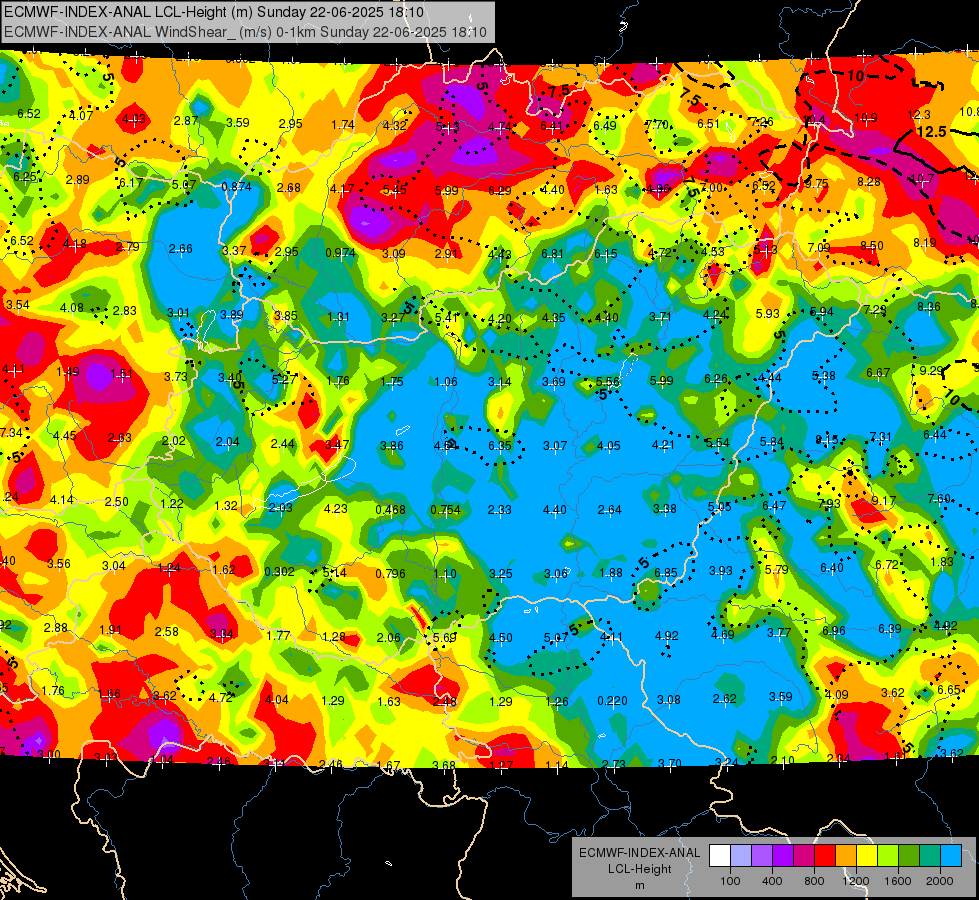This screenshot has width=979, height=900.
Task: Click the wind shear value 9.29
Action: [932, 370]
